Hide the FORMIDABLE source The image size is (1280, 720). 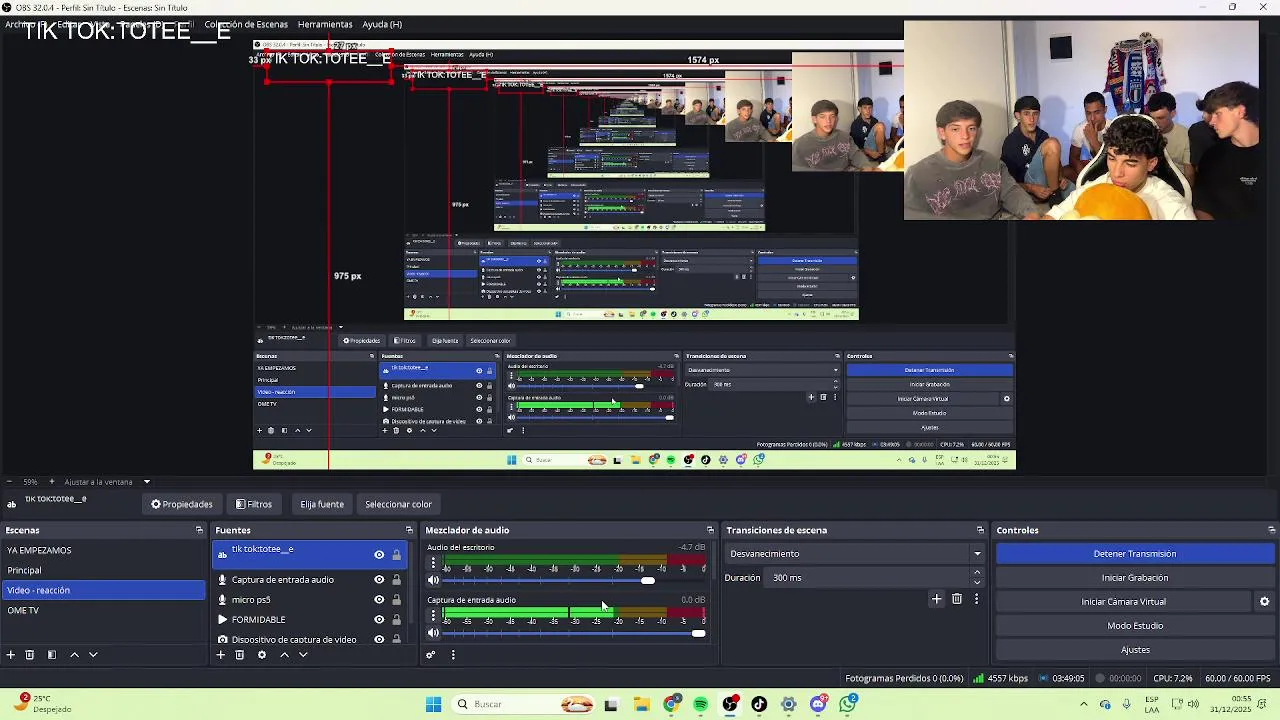(379, 620)
